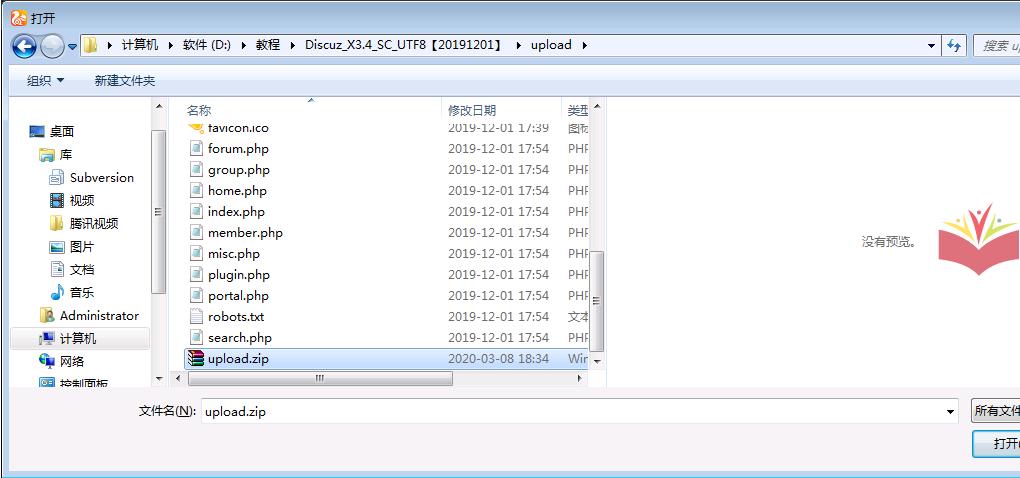1020x478 pixels.
Task: Click 新建文件夹 button
Action: 125,81
